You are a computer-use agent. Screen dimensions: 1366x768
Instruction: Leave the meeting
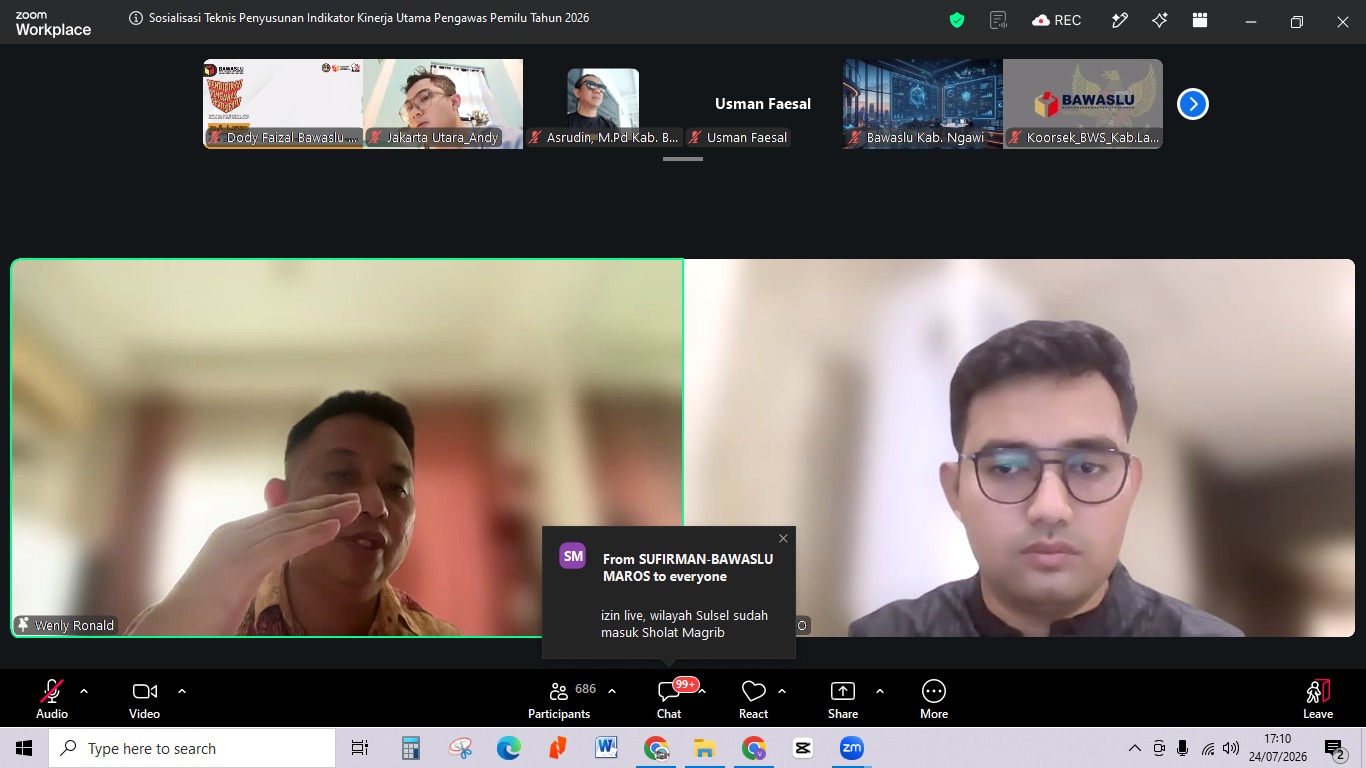(x=1318, y=699)
